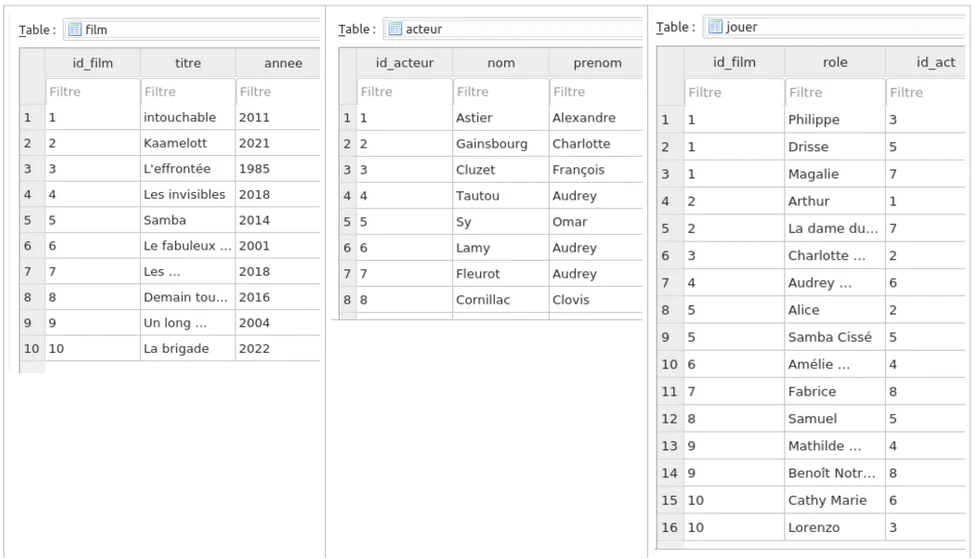Focus the filter field under role

[x=835, y=93]
